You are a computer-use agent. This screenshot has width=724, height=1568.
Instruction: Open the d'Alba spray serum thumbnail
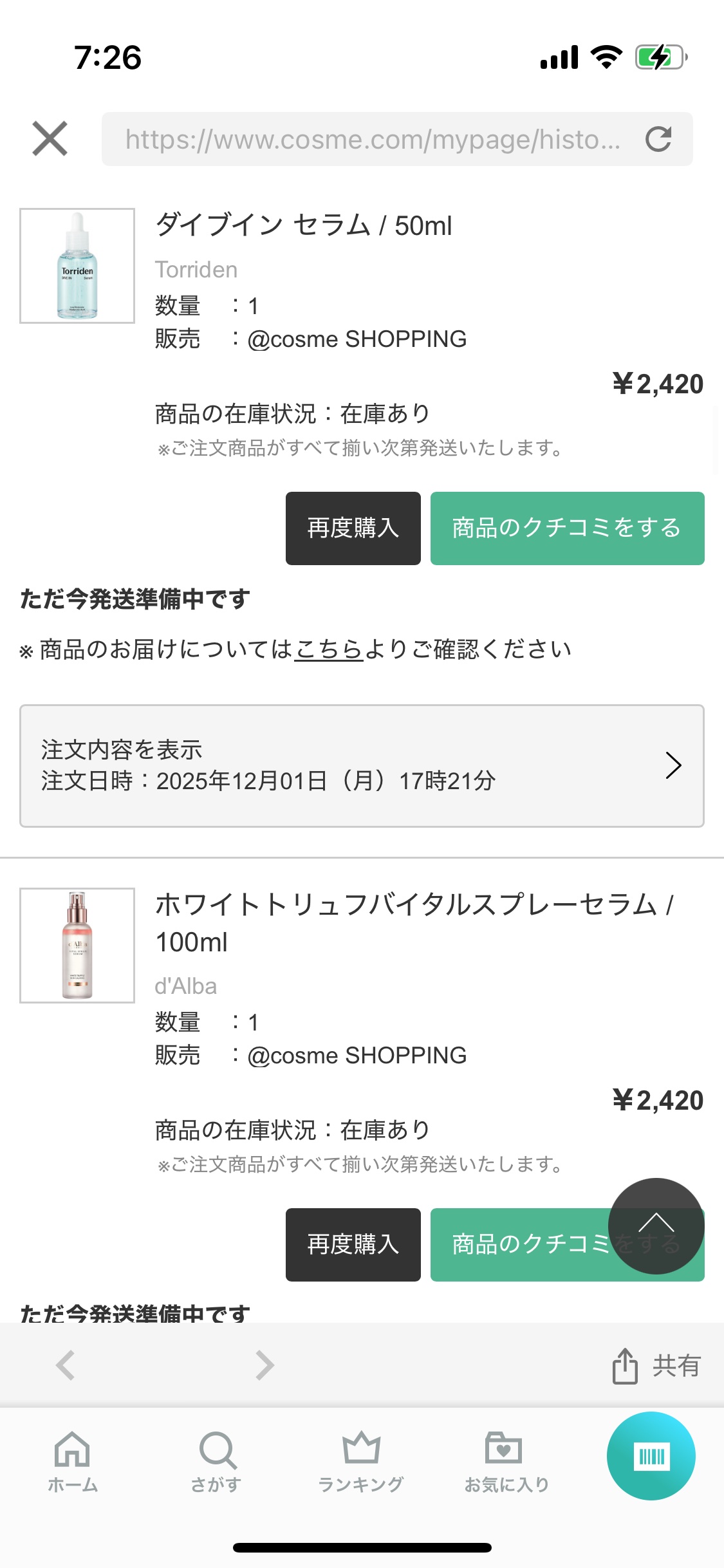pos(77,945)
